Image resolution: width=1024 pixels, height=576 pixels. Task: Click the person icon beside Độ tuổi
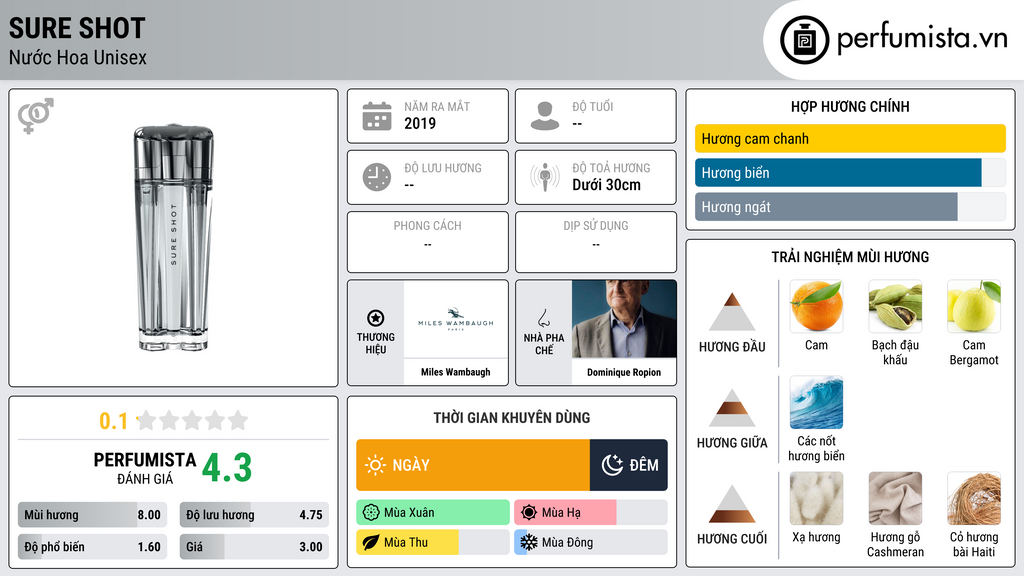(x=545, y=116)
